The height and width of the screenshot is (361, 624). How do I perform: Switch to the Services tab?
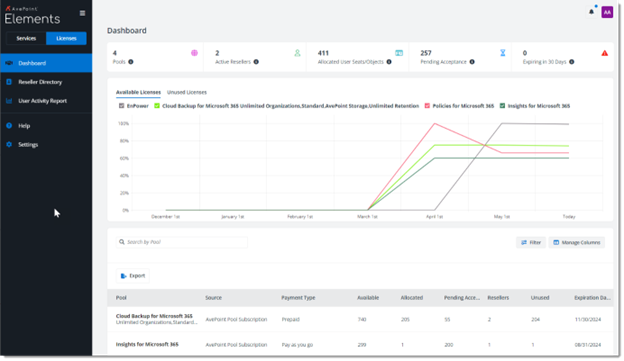(26, 38)
